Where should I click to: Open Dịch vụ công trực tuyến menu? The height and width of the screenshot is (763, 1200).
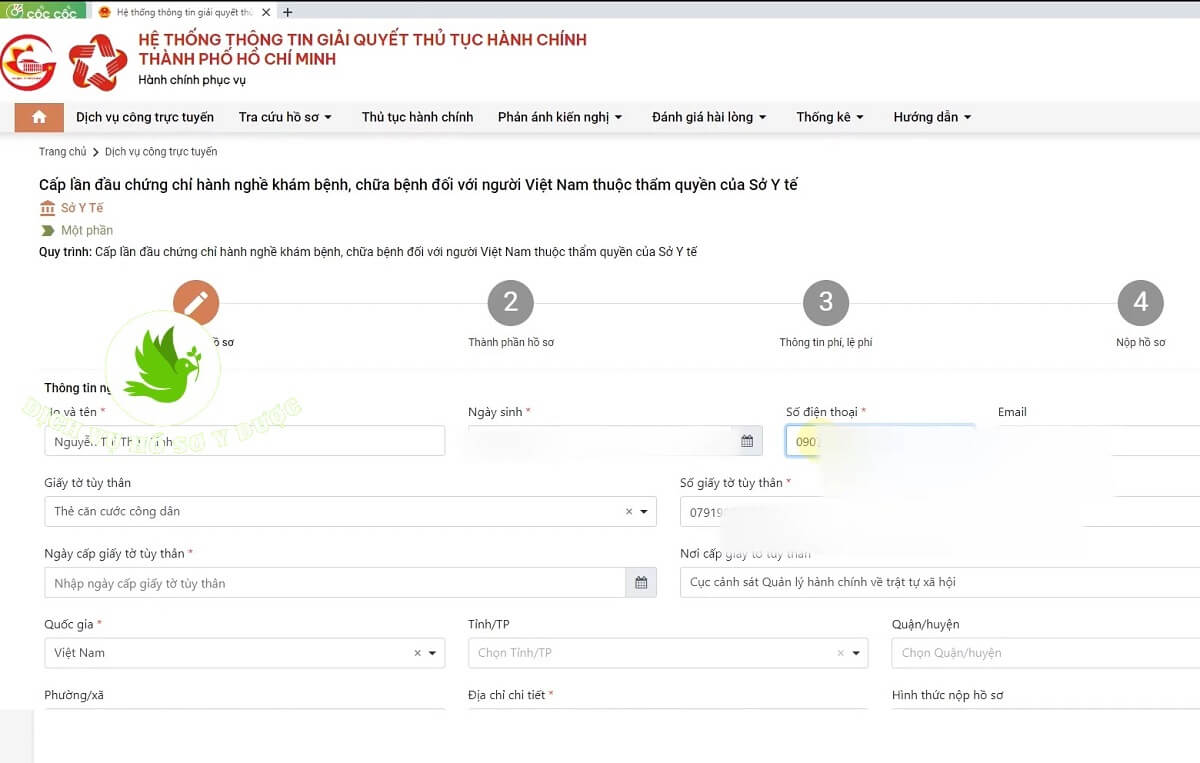145,117
